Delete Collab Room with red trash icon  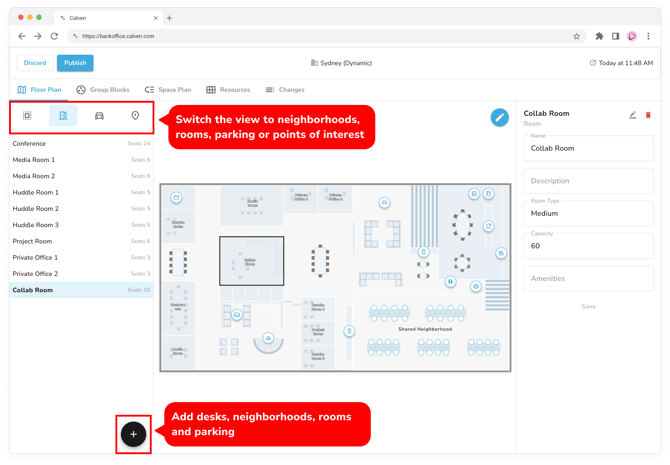point(648,115)
